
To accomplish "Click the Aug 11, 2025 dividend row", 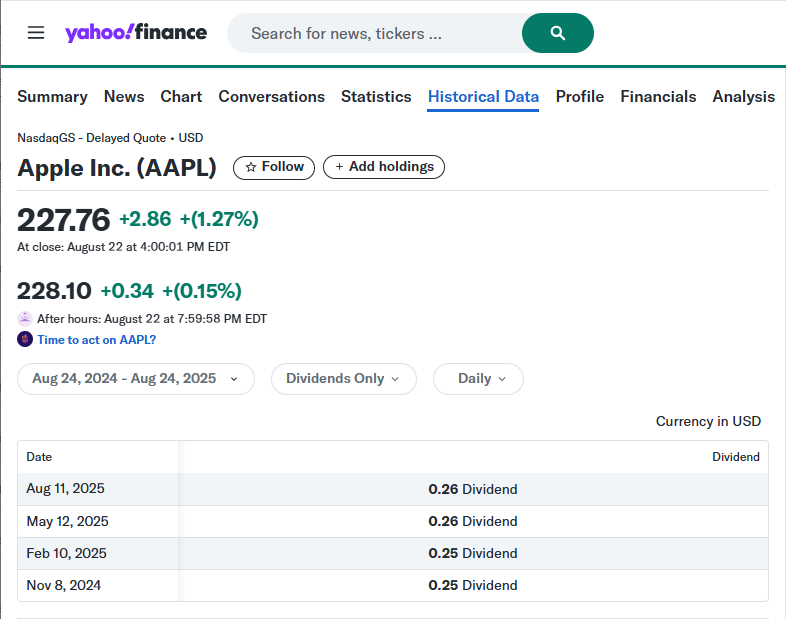I will [x=392, y=489].
